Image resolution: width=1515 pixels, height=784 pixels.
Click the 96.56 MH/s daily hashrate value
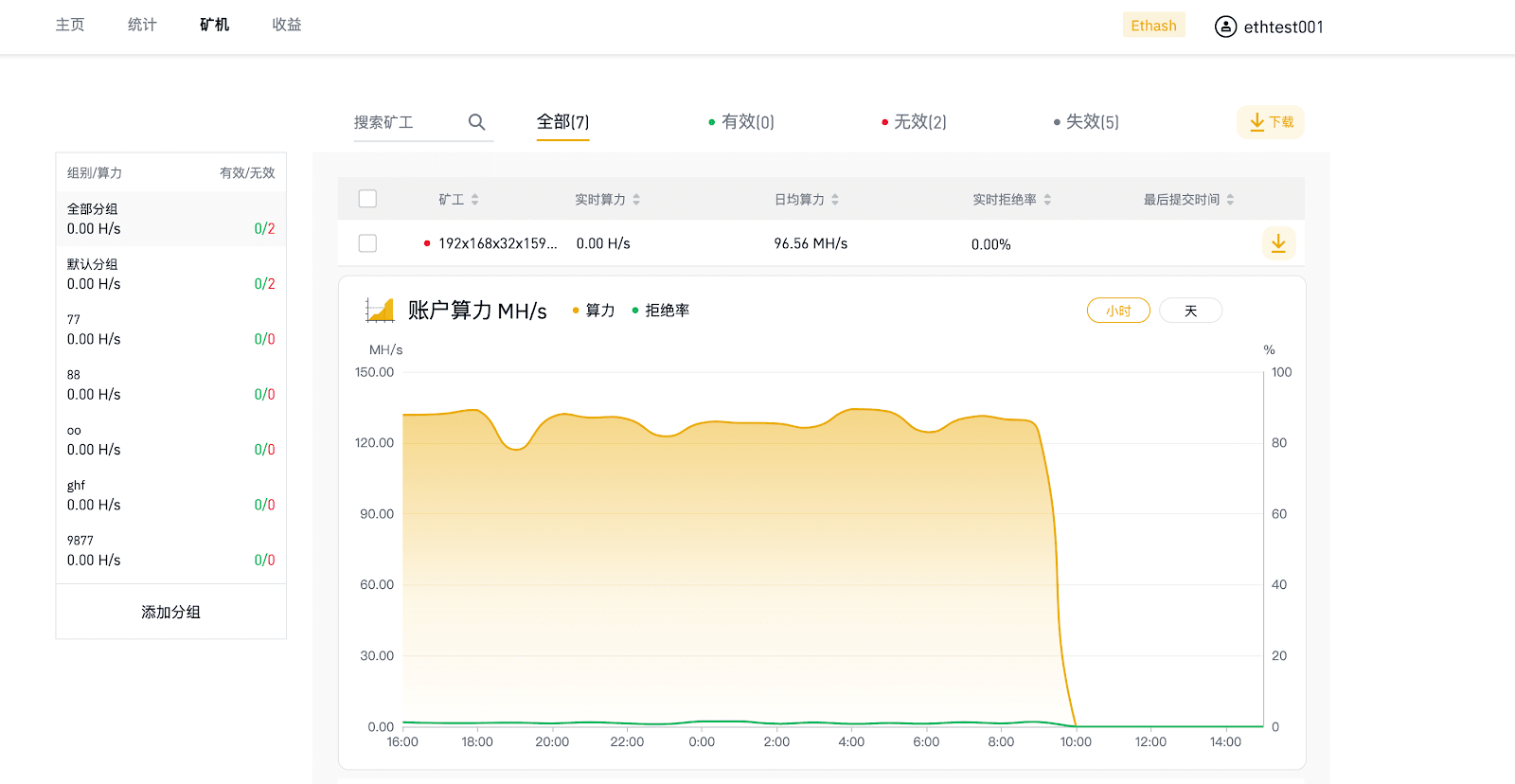811,243
